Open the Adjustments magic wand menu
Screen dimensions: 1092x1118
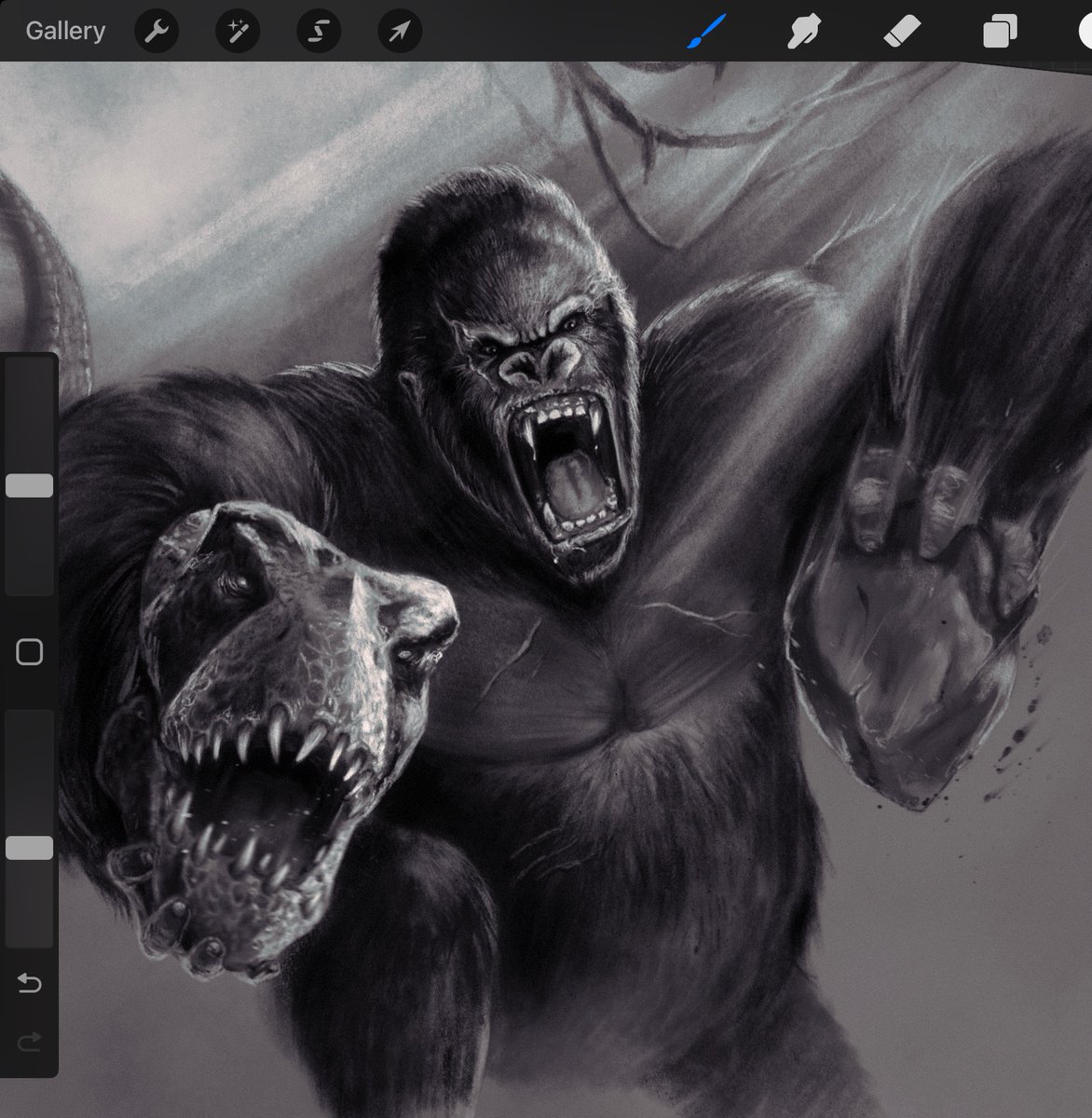coord(237,31)
